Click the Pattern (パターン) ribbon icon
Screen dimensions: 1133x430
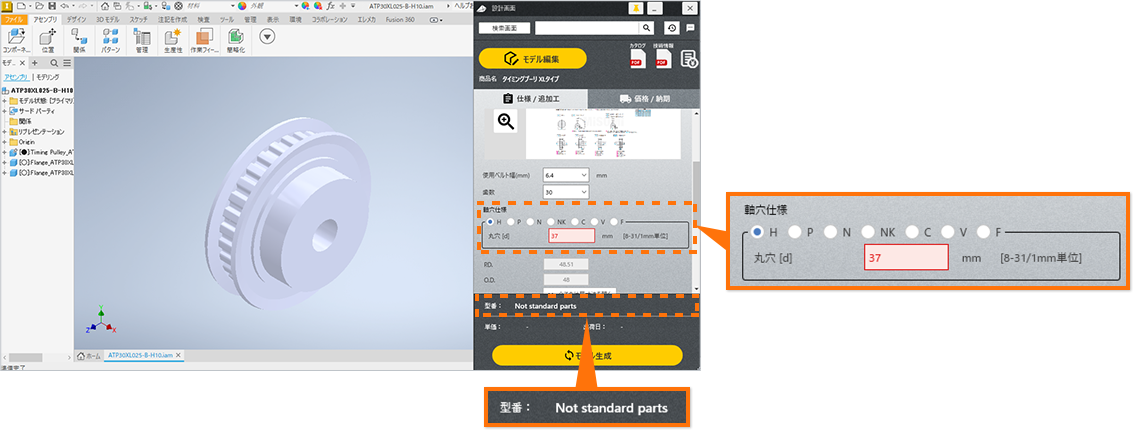click(x=109, y=40)
